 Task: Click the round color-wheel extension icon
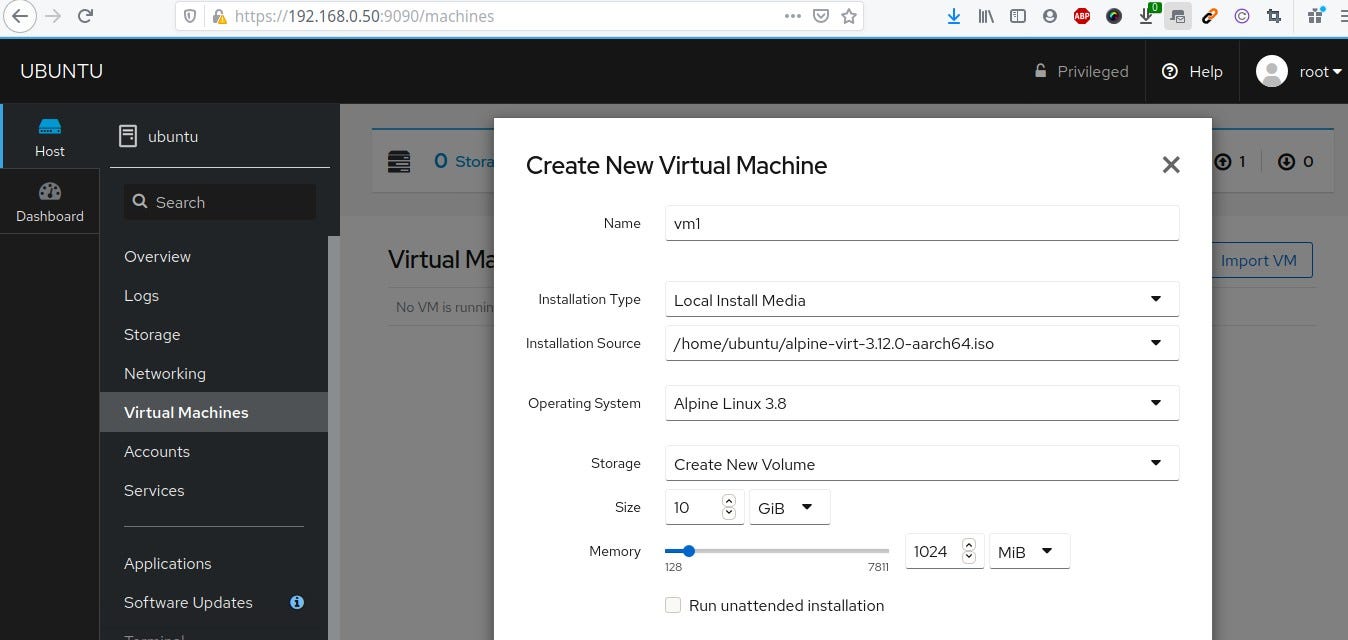pyautogui.click(x=1114, y=16)
